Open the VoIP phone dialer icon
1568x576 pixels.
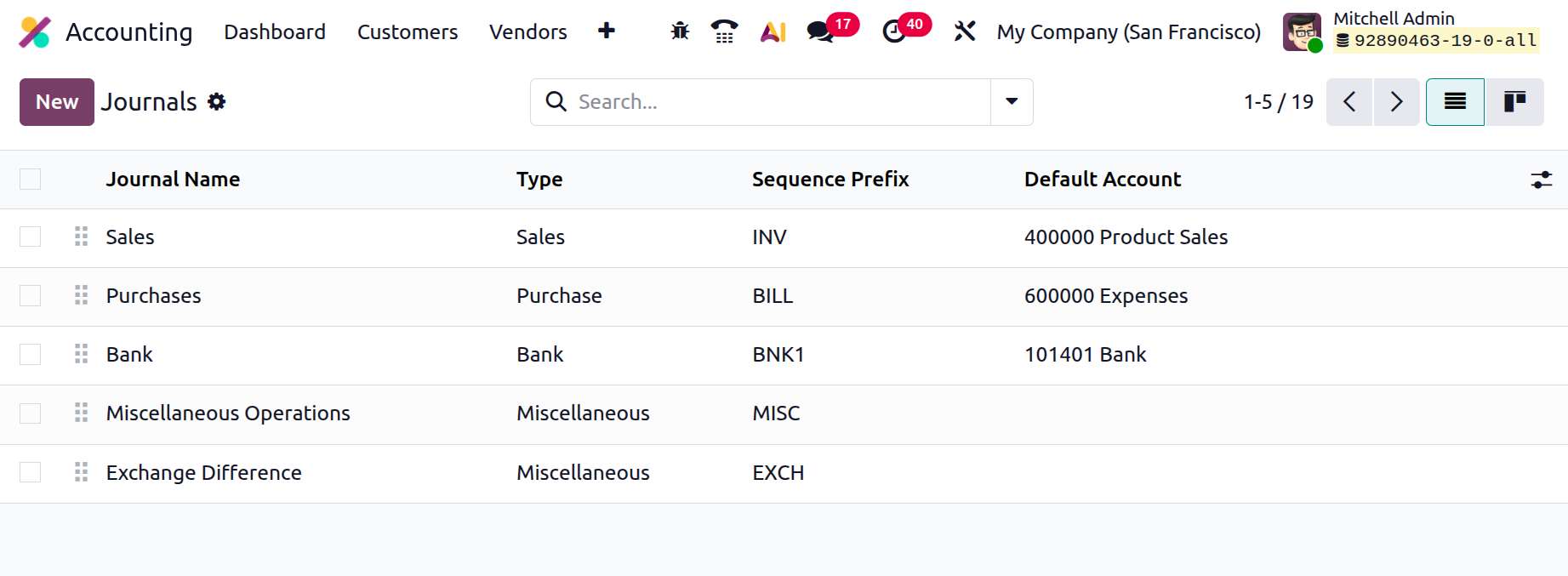724,31
